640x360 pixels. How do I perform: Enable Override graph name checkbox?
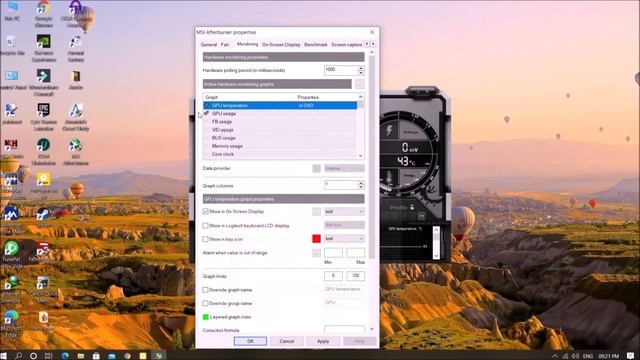tap(205, 290)
